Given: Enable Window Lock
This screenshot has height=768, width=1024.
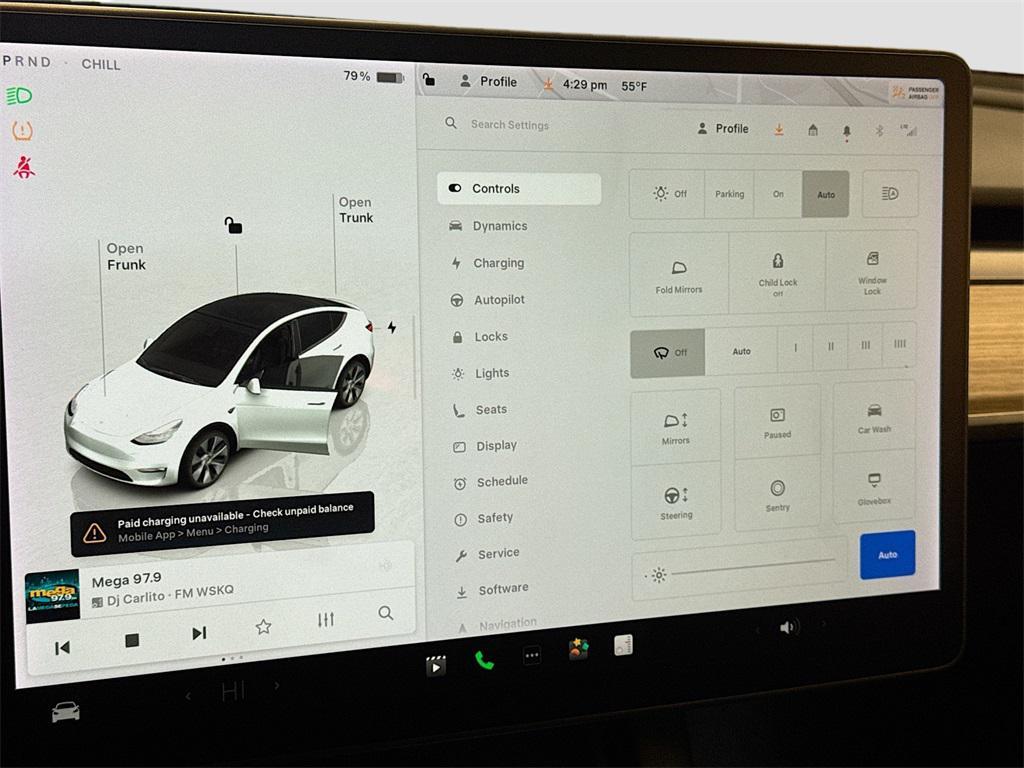Looking at the screenshot, I should tap(873, 271).
